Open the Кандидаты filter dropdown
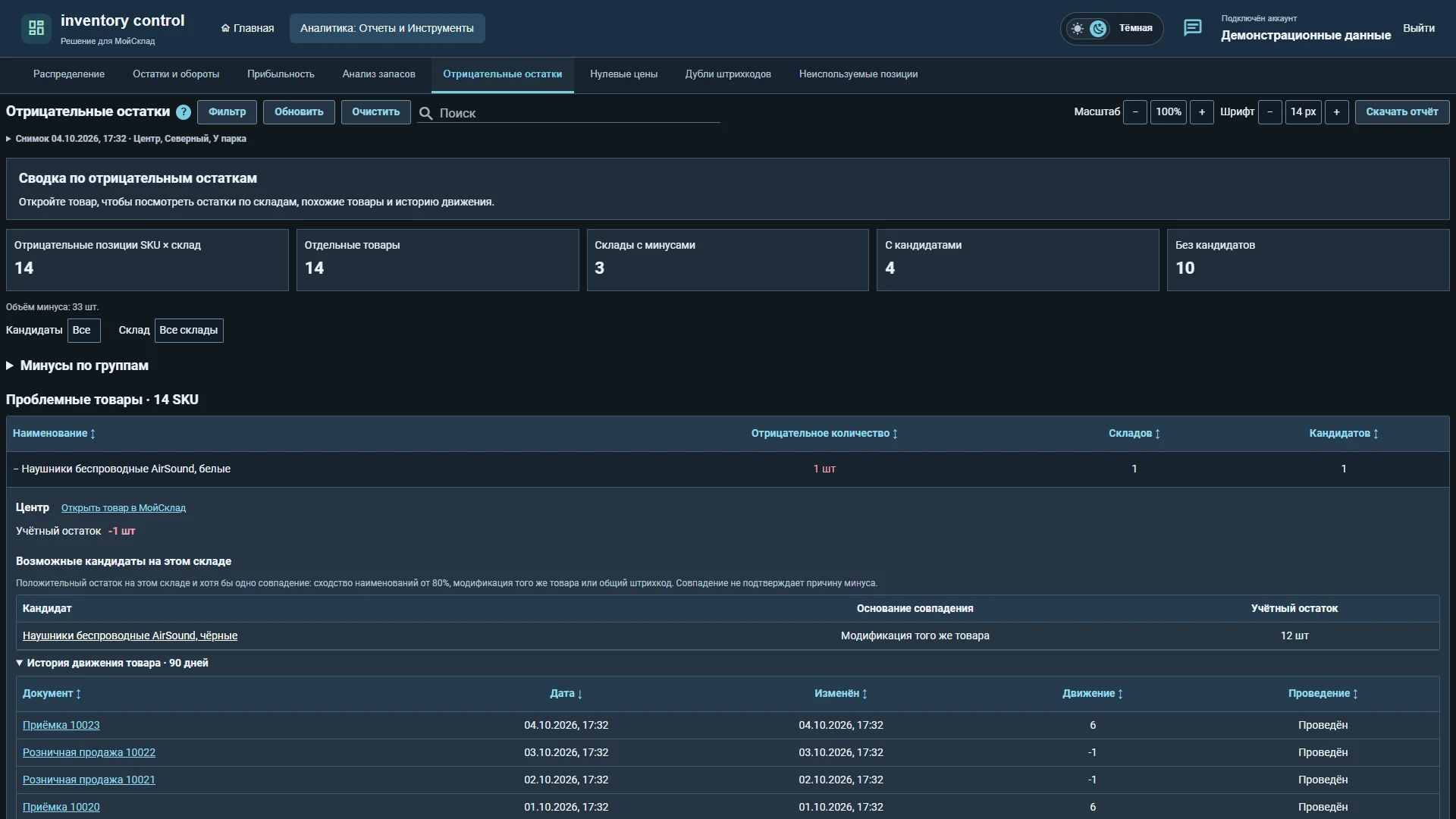This screenshot has height=819, width=1456. (83, 331)
